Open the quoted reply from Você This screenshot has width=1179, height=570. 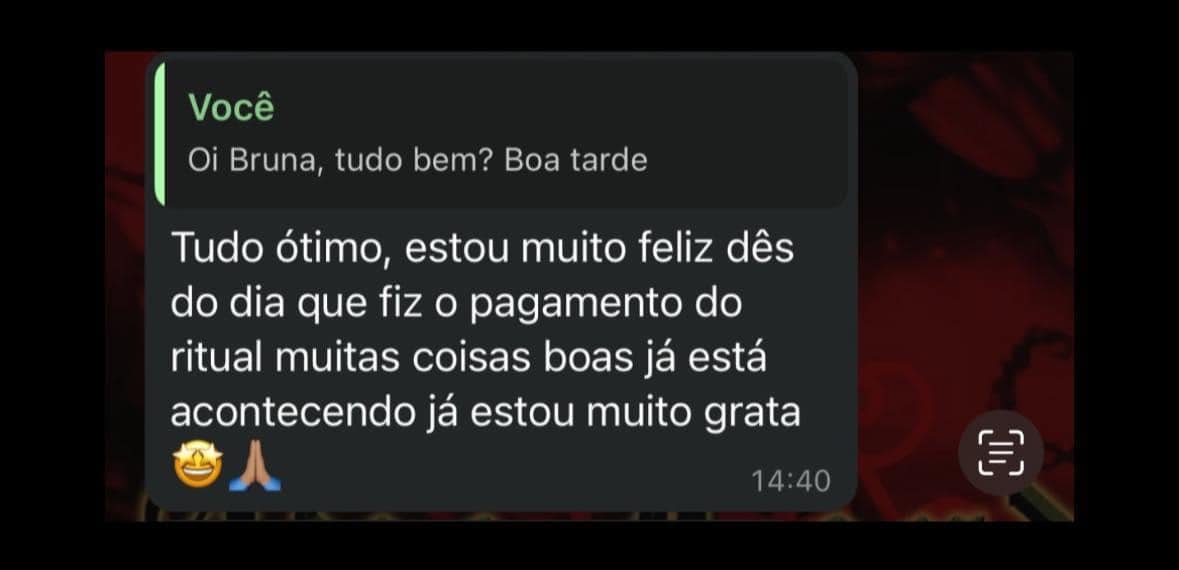[x=502, y=134]
